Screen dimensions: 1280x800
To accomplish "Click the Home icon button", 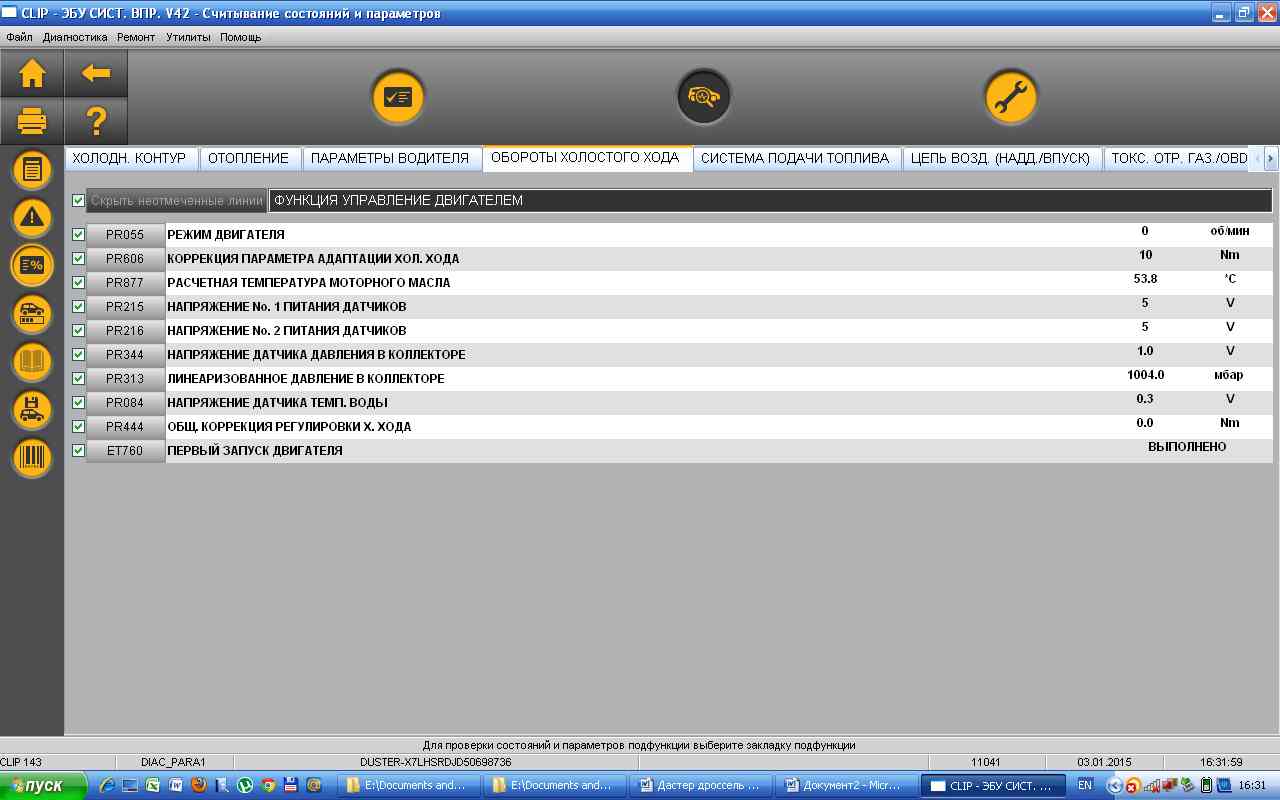I will pyautogui.click(x=32, y=73).
